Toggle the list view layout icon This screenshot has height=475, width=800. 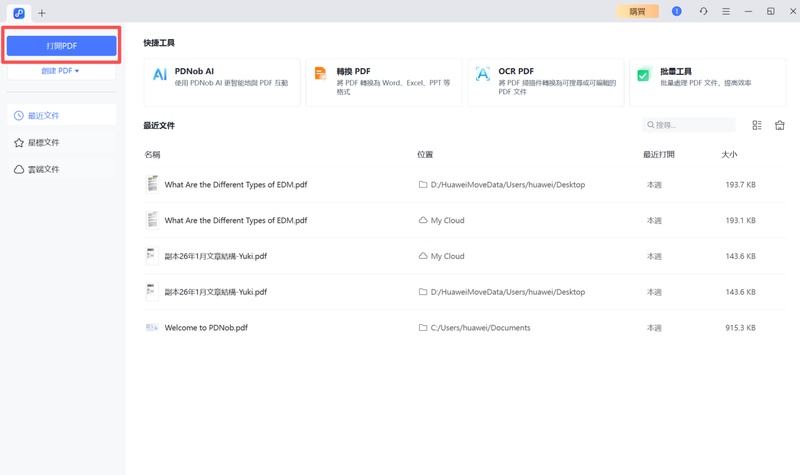click(x=757, y=125)
